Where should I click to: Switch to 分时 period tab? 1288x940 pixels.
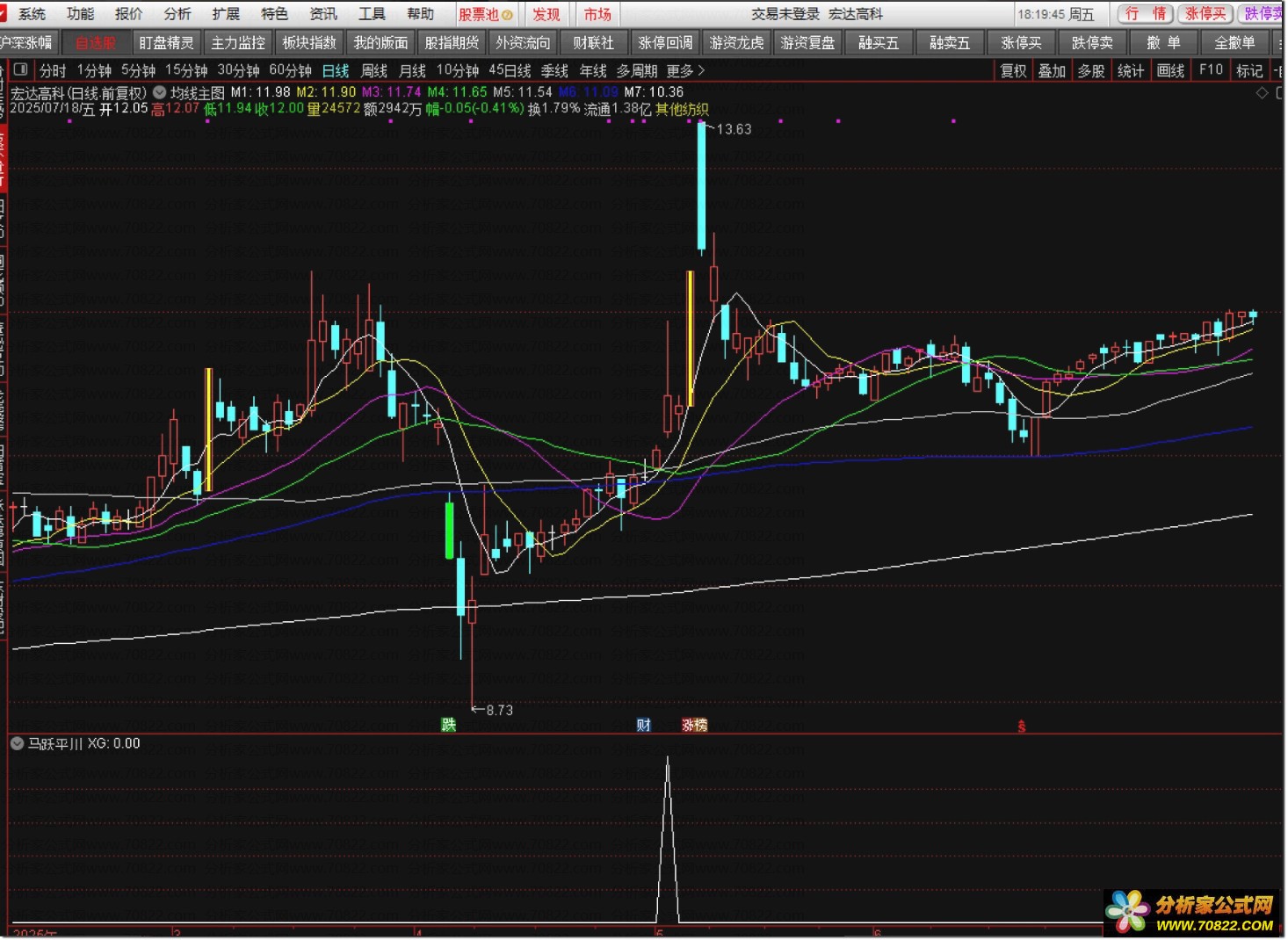coord(53,70)
